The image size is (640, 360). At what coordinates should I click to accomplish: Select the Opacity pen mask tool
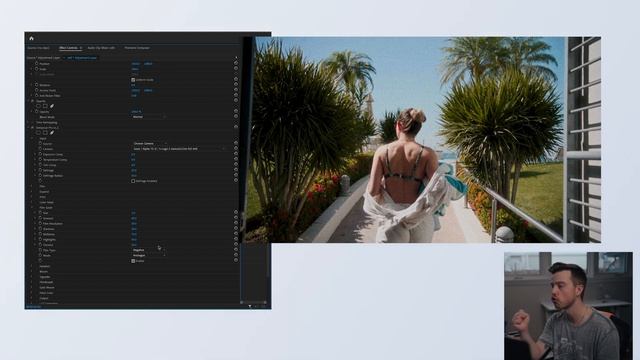click(x=52, y=106)
